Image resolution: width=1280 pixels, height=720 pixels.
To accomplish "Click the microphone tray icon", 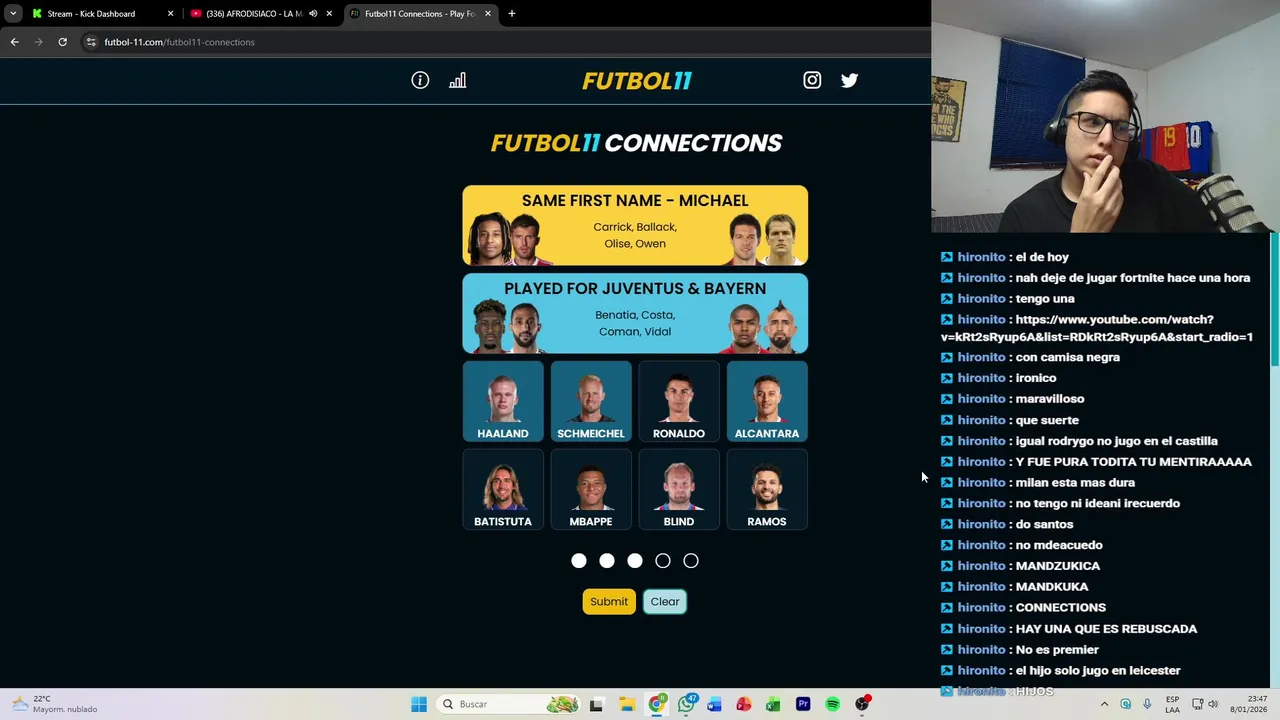I will point(1147,704).
